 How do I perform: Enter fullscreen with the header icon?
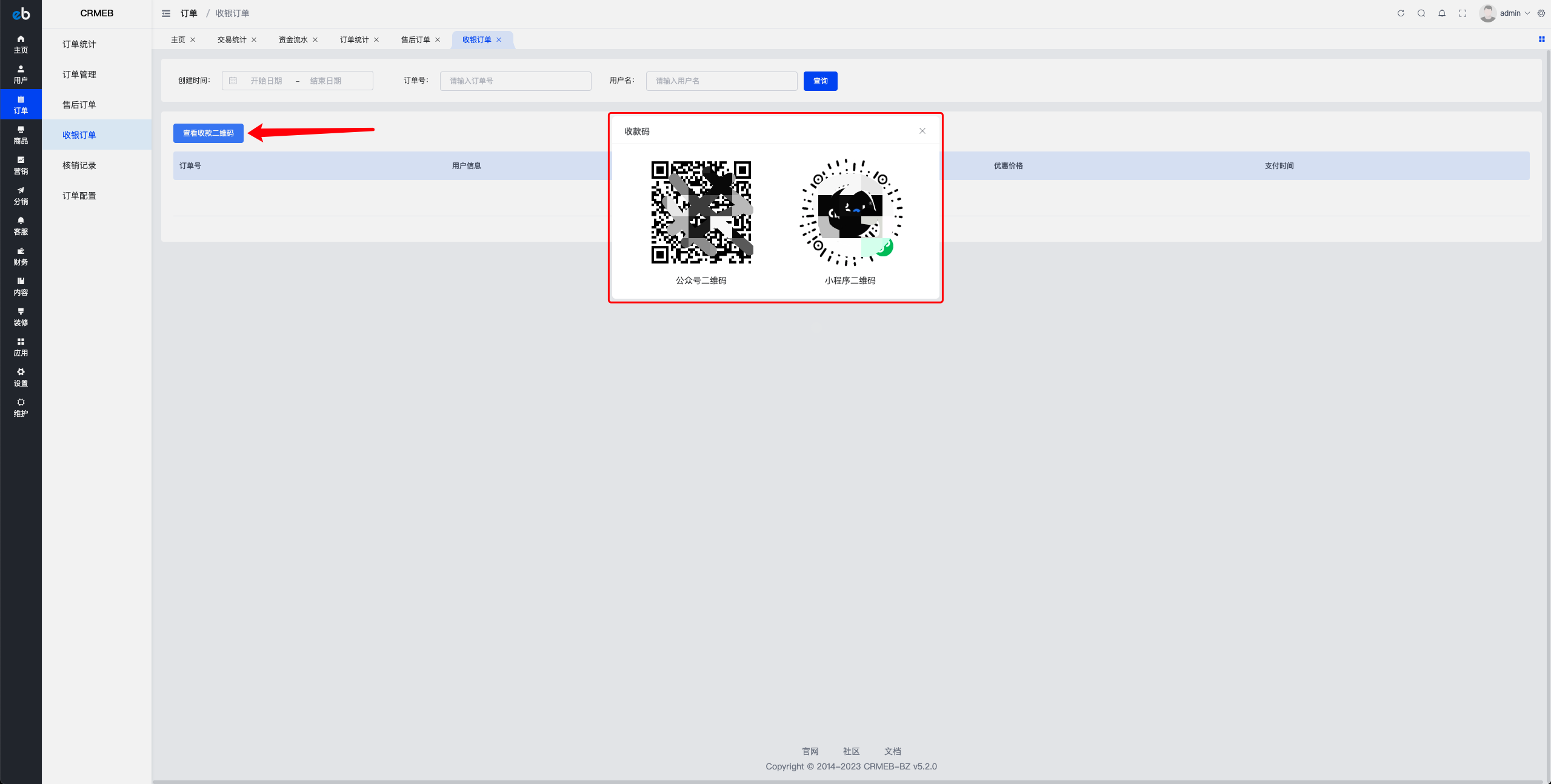1463,13
